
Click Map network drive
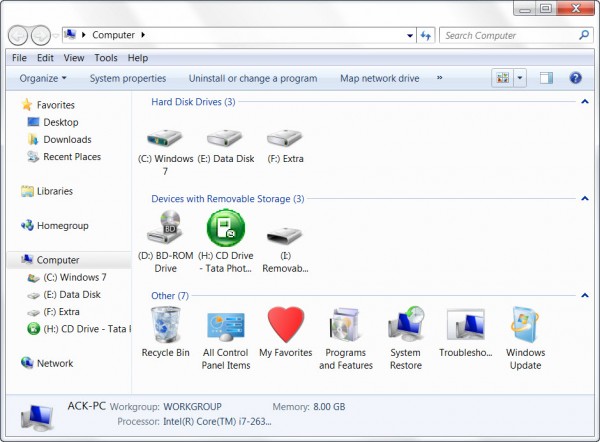(380, 78)
